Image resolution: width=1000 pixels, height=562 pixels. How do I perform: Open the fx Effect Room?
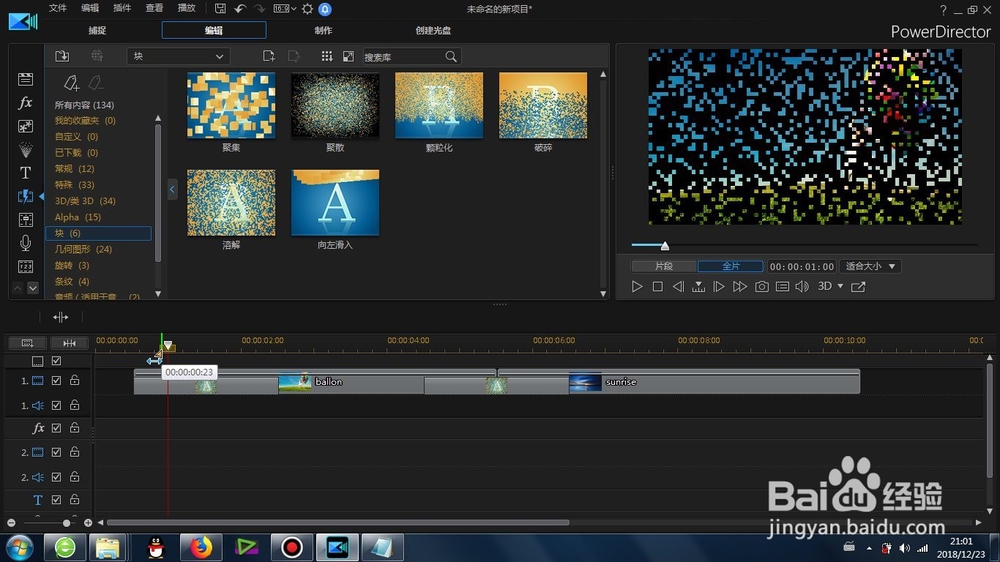point(26,103)
